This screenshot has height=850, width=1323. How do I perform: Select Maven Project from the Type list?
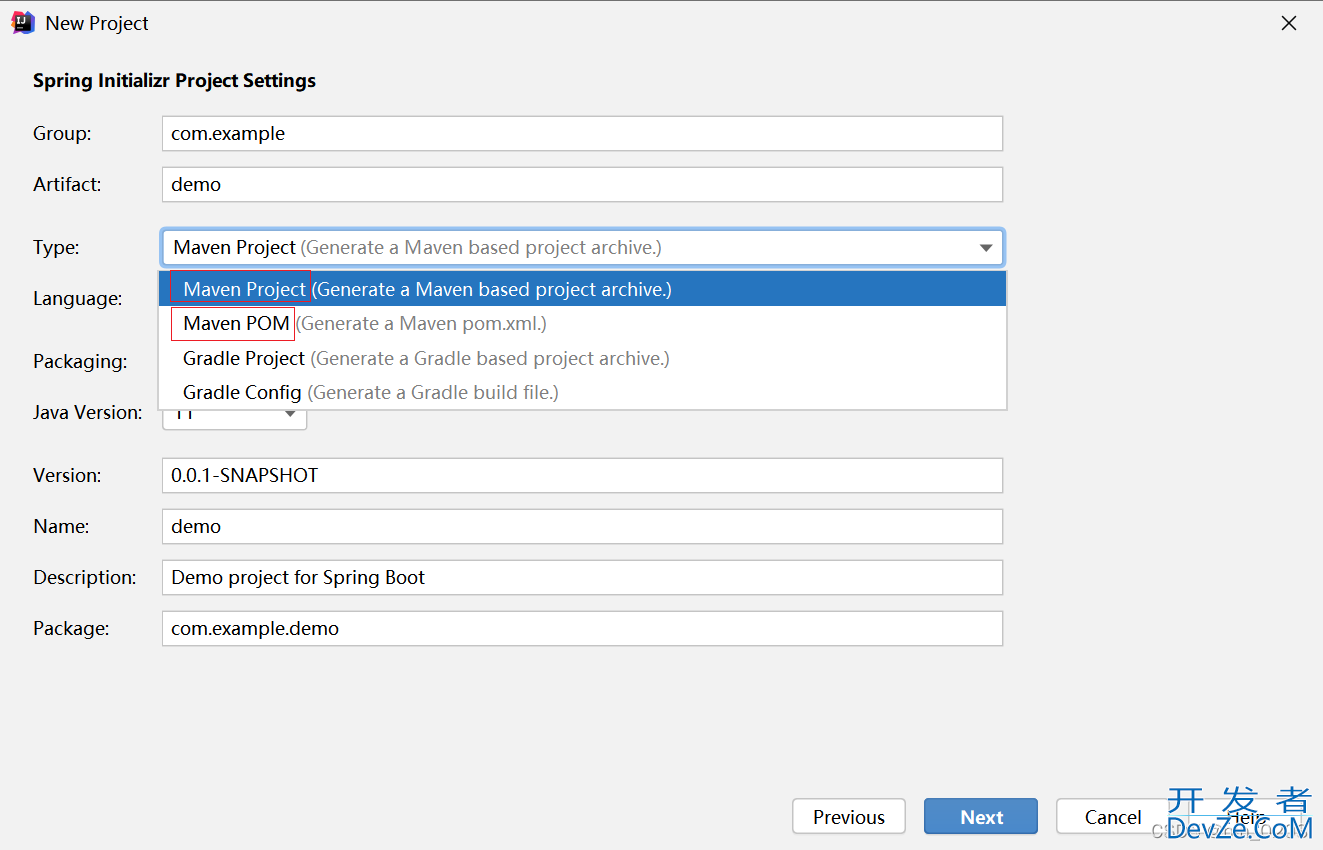coord(582,289)
